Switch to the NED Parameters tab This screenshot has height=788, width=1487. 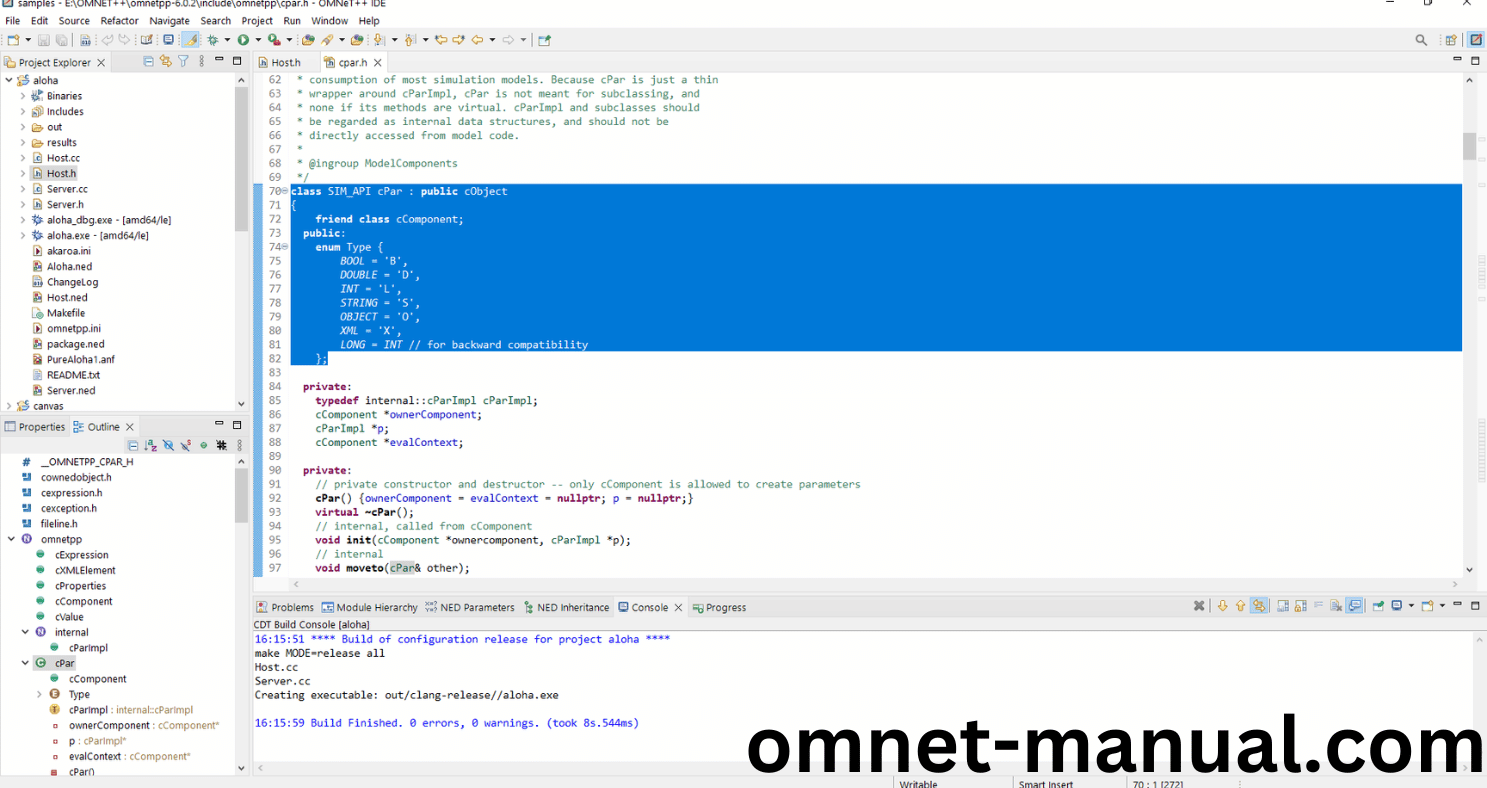476,607
